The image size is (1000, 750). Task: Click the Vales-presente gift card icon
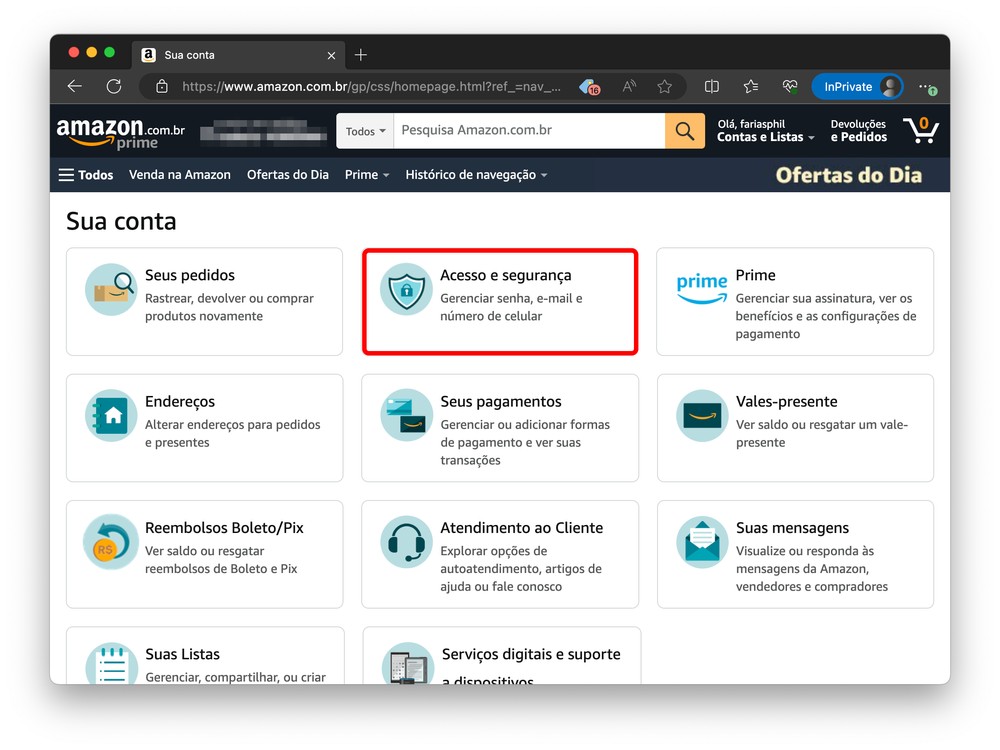pyautogui.click(x=702, y=416)
